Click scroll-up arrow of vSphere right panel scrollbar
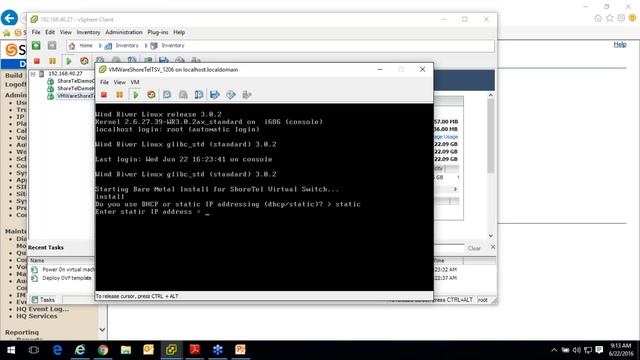Viewport: 640px width, 360px height. [x=491, y=95]
